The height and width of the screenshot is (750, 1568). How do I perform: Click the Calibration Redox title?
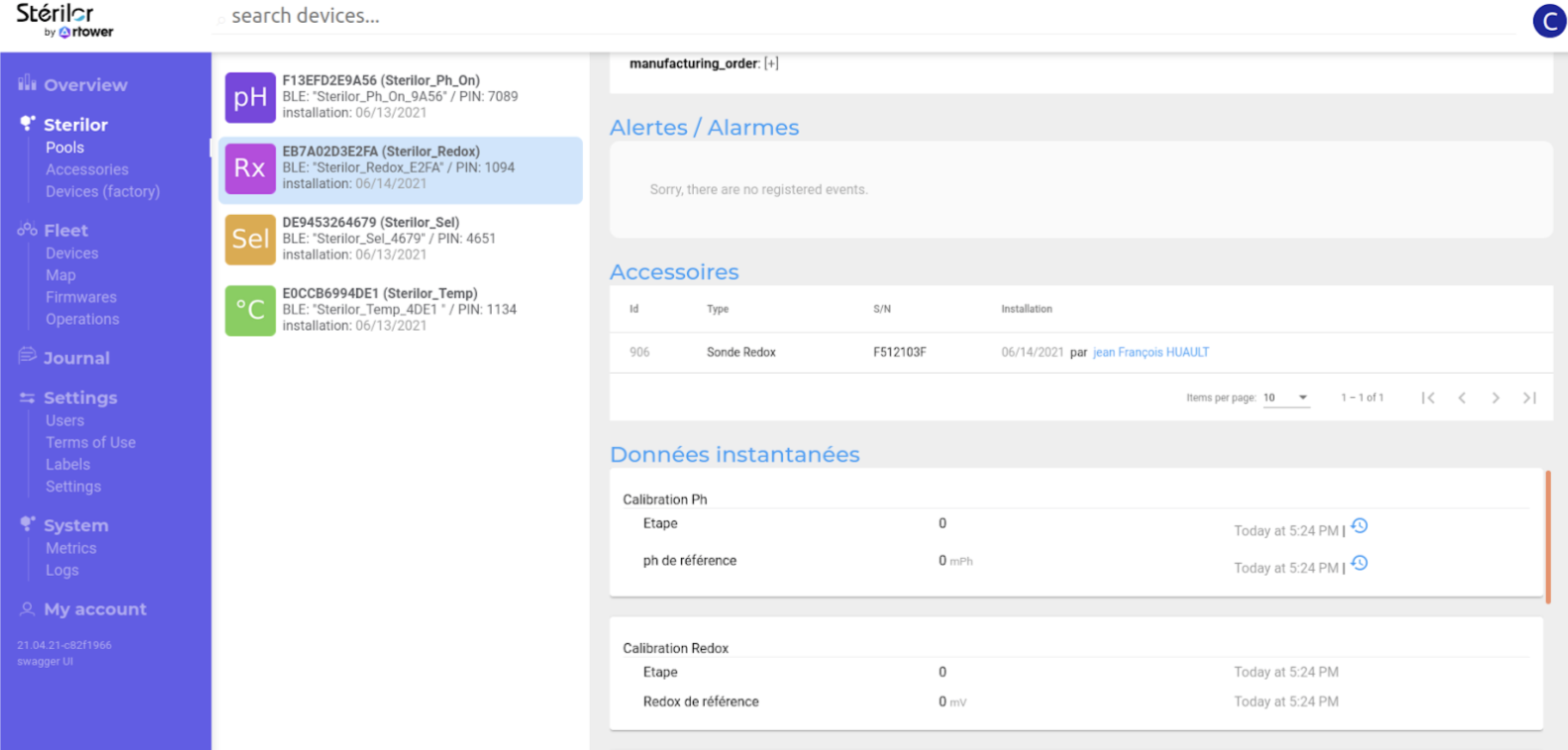click(x=675, y=648)
